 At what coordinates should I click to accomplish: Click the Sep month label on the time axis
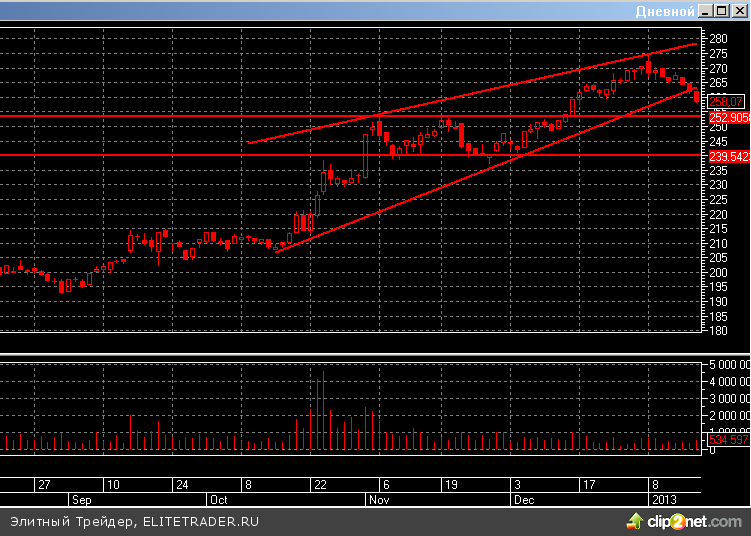pos(80,498)
